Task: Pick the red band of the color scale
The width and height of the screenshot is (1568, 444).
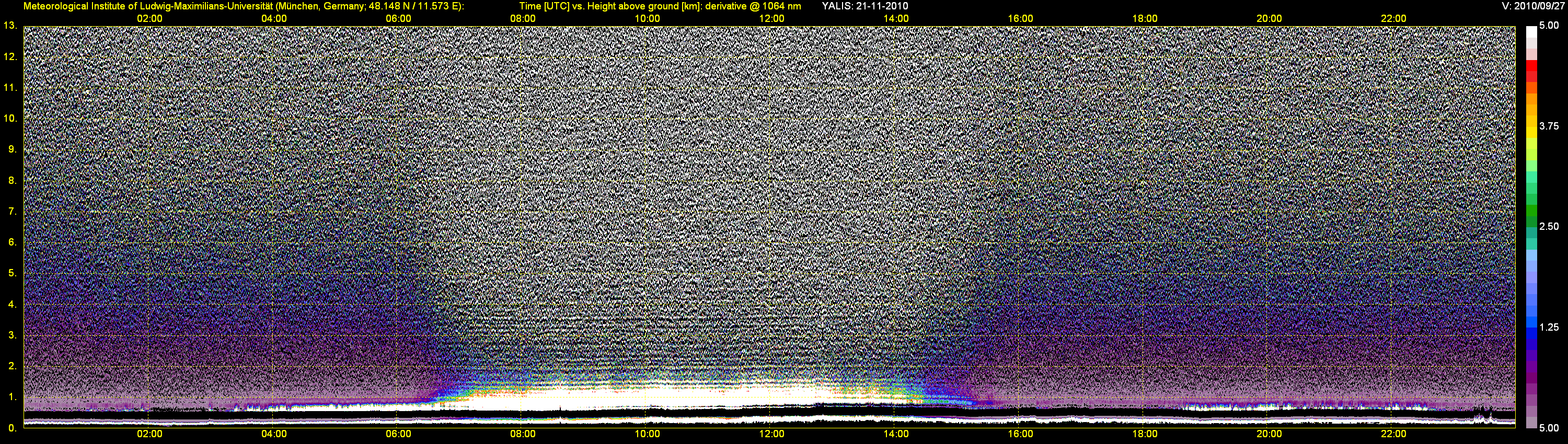Action: pos(1531,65)
